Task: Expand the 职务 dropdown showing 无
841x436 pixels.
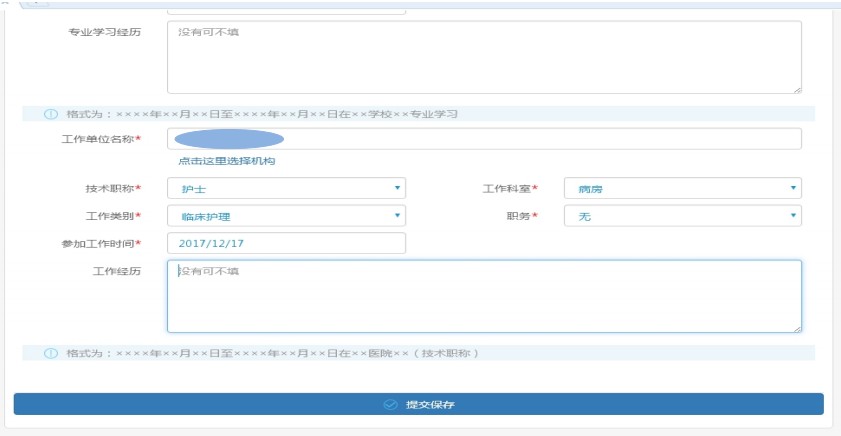Action: (682, 215)
